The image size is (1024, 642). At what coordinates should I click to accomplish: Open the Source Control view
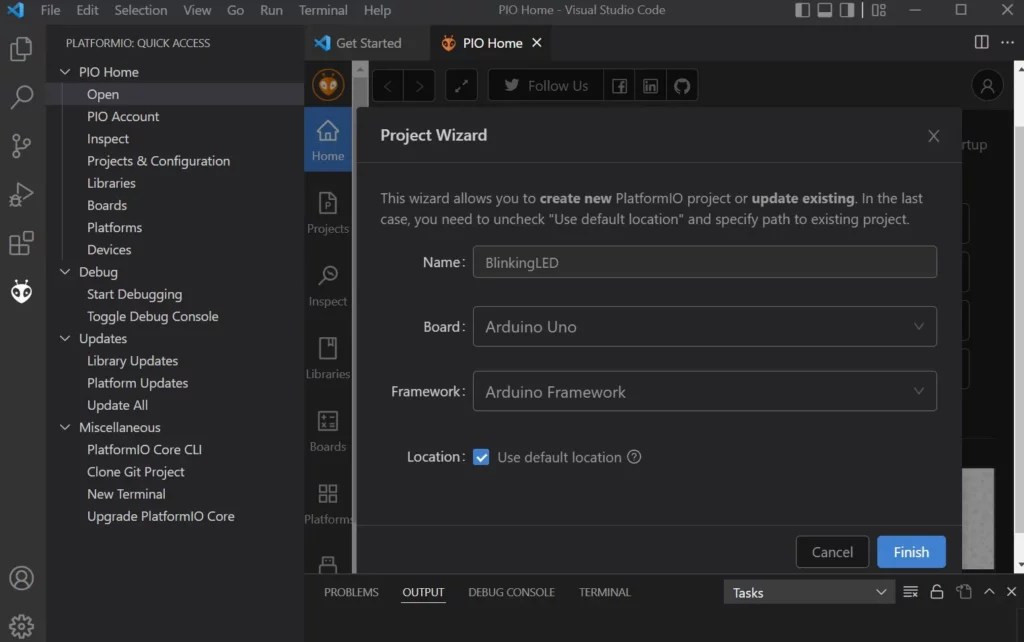pos(21,146)
